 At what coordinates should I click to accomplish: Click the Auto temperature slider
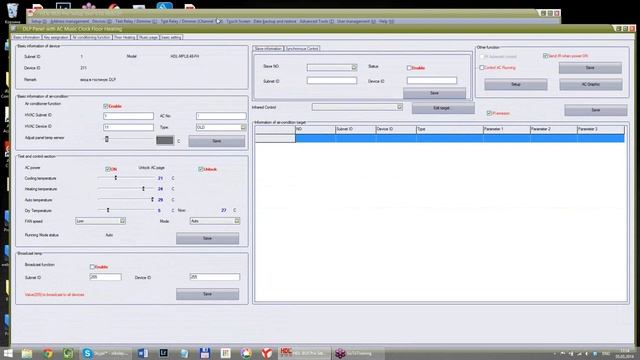click(x=127, y=200)
